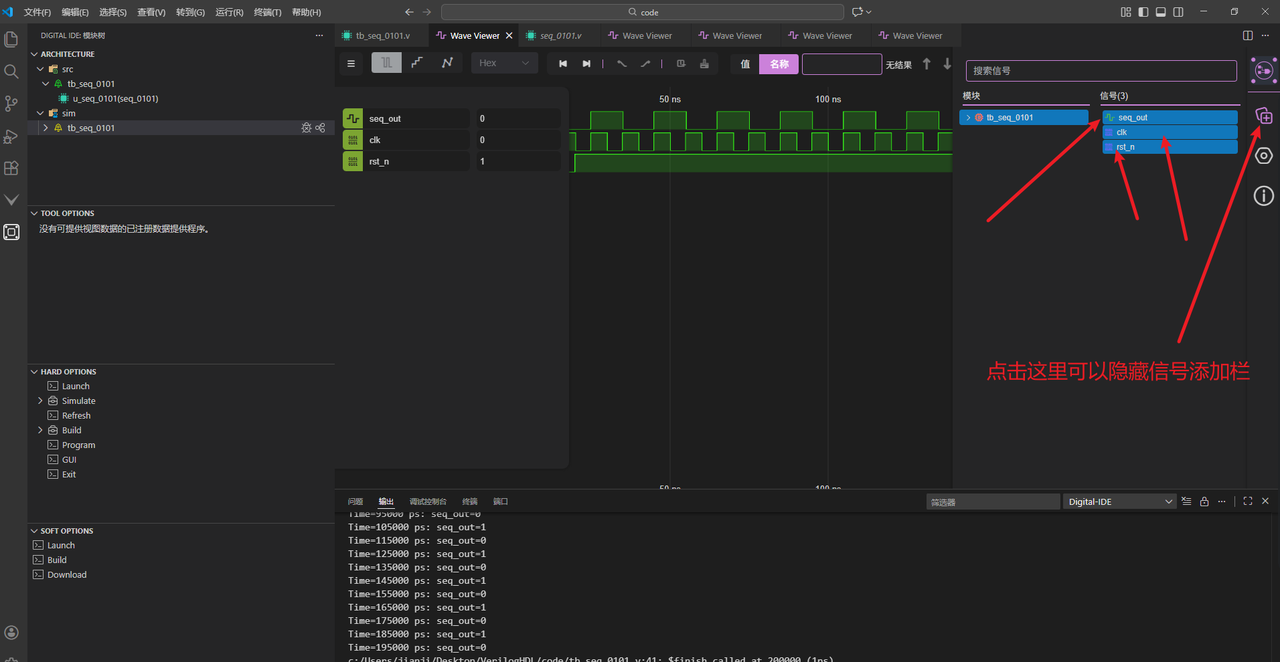This screenshot has height=662, width=1280.
Task: Open the wave viewer hamburger menu
Action: (351, 64)
